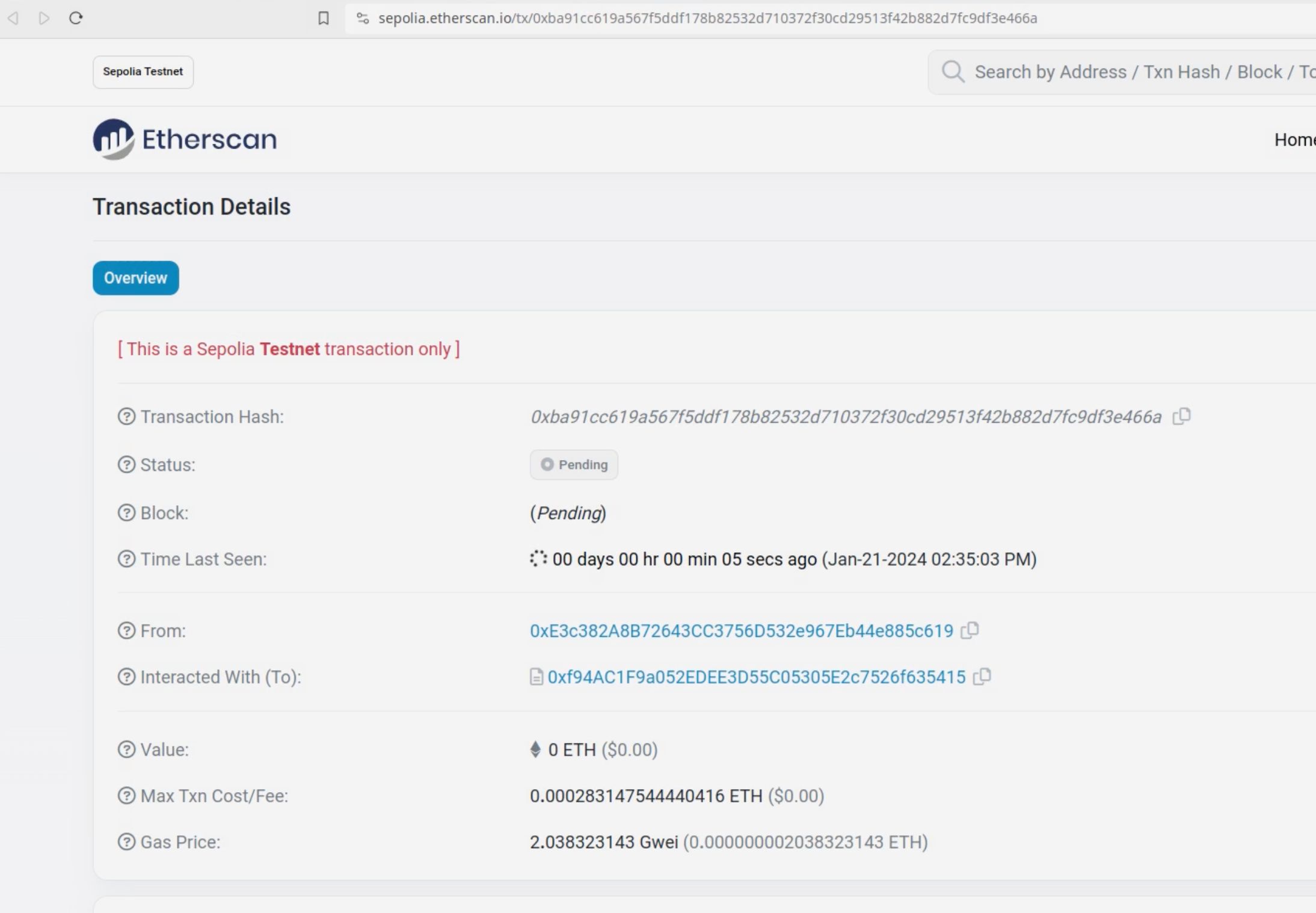Screen dimensions: 1316x913
Task: Click the browser back arrow
Action: tap(13, 18)
